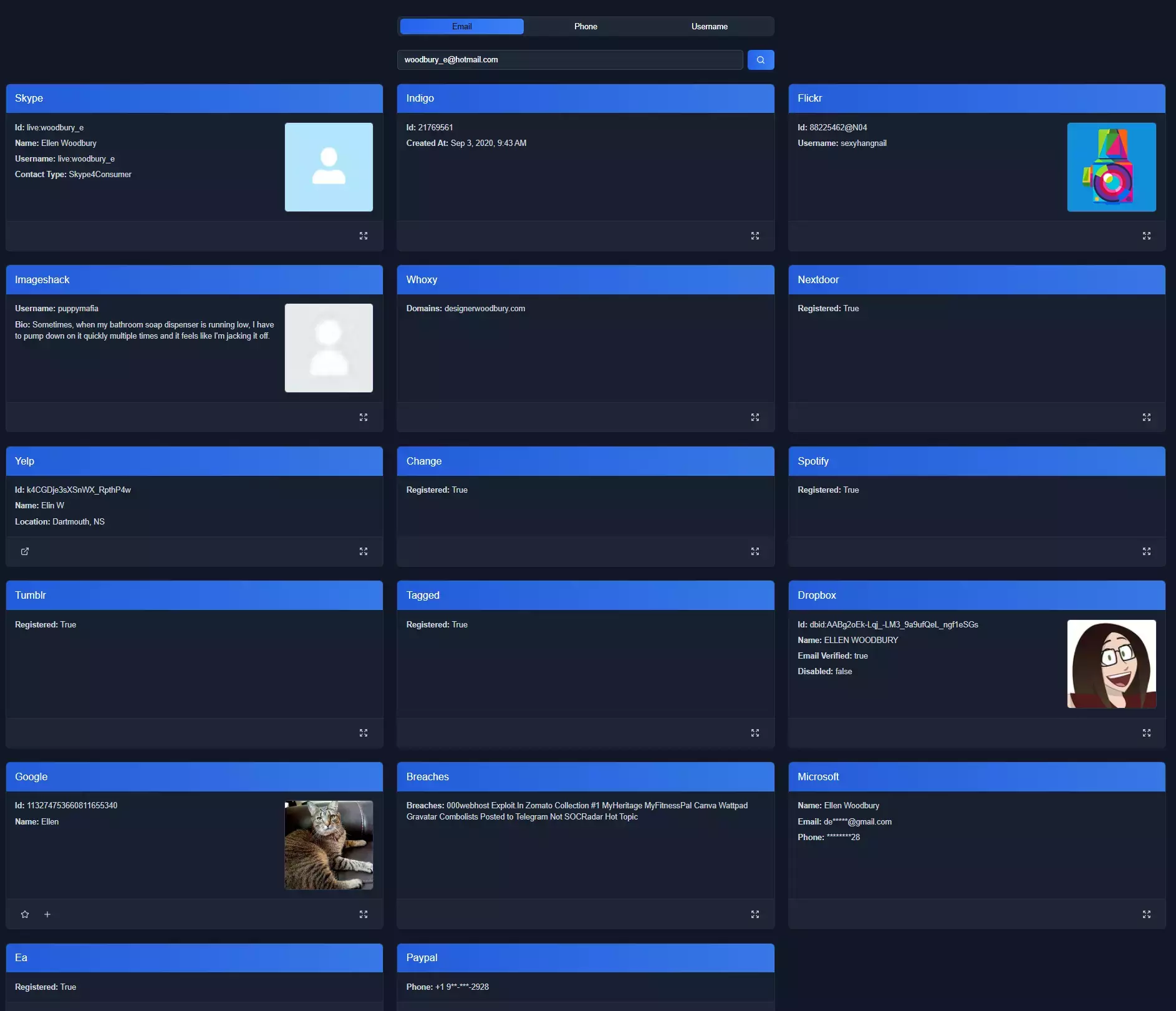The width and height of the screenshot is (1176, 1011).
Task: Expand the Yelp card
Action: [x=364, y=551]
